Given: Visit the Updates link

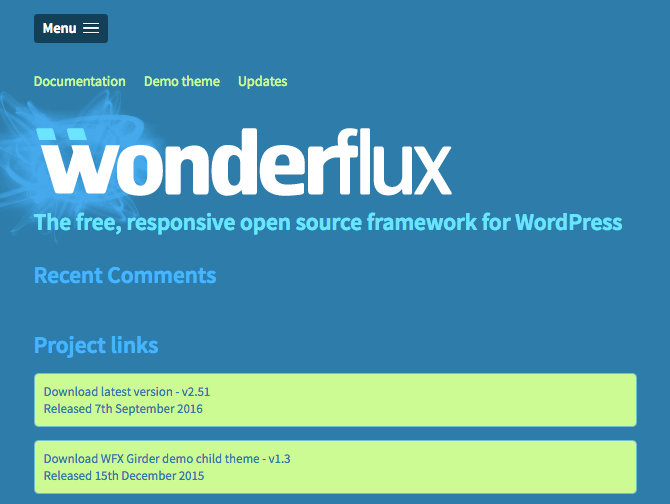Looking at the screenshot, I should coord(262,81).
